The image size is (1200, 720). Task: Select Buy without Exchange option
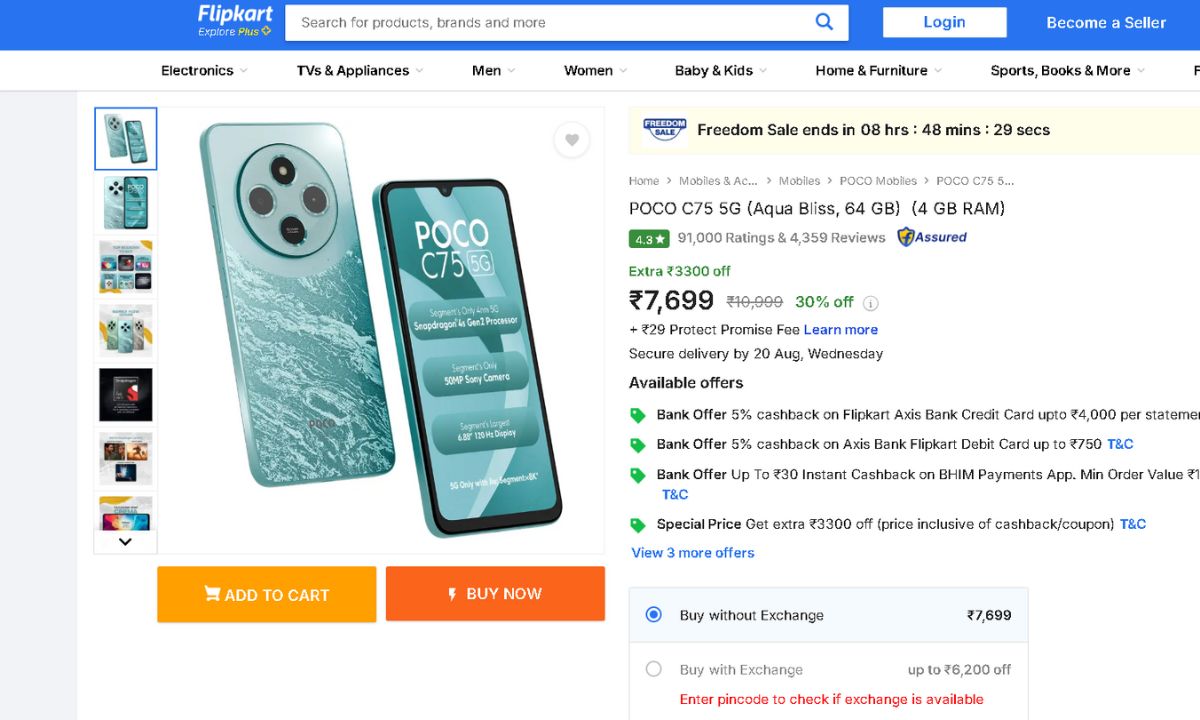654,615
